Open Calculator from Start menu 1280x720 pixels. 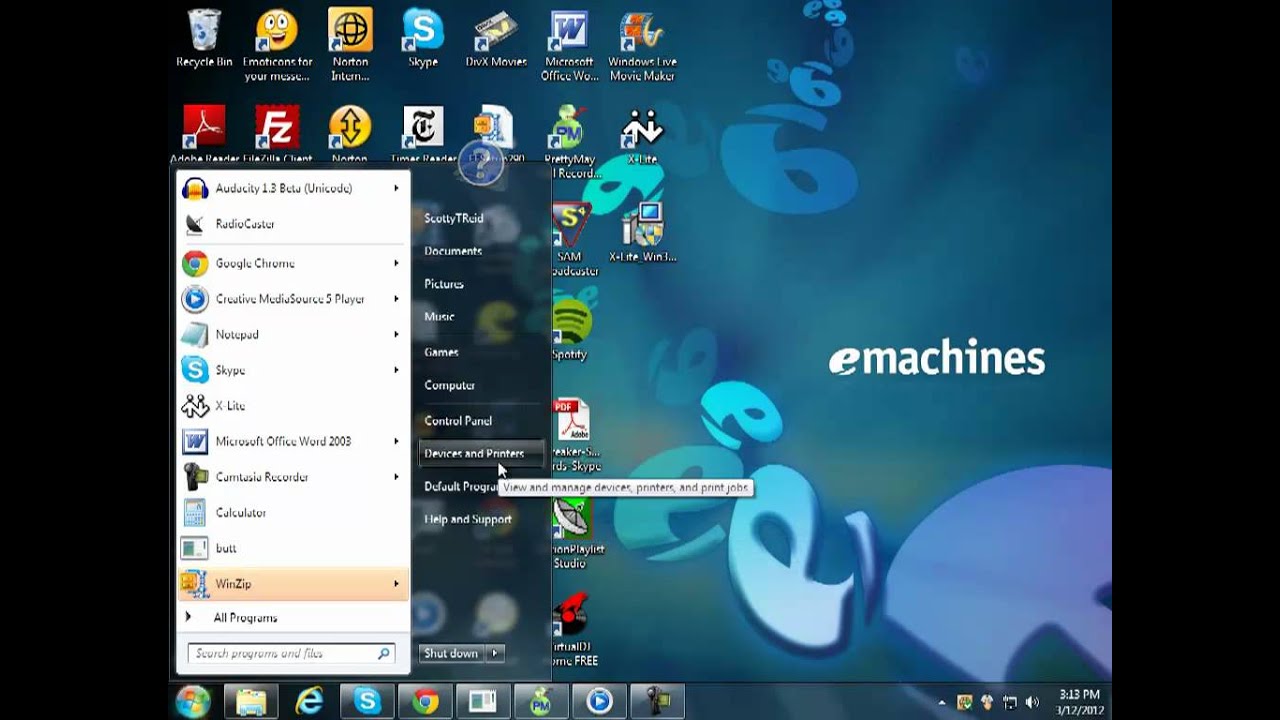293,512
